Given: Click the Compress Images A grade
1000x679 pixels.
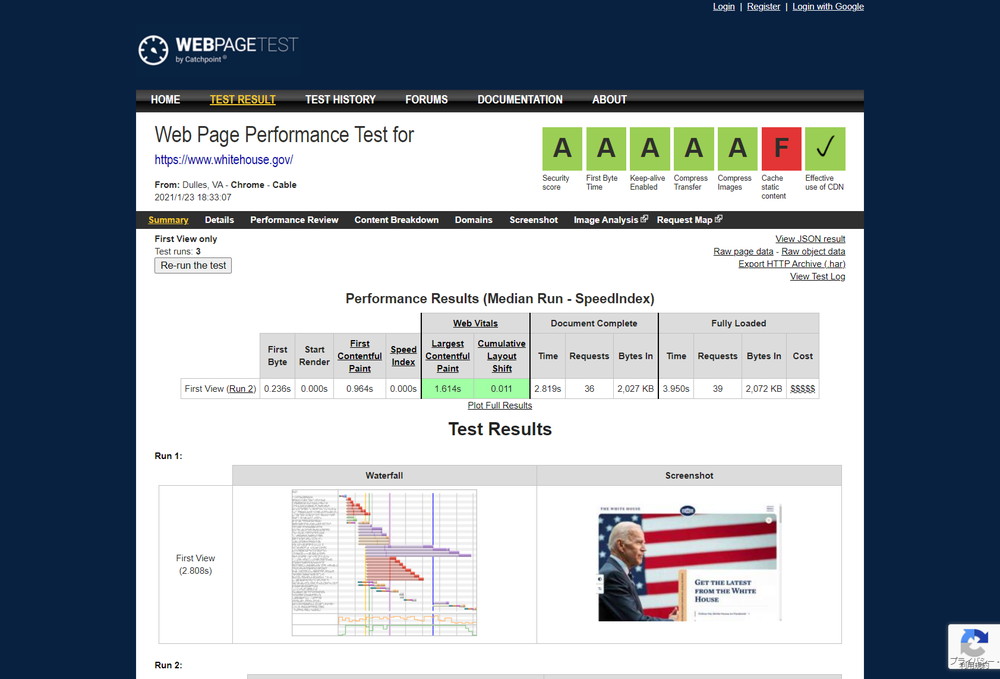Looking at the screenshot, I should 737,149.
